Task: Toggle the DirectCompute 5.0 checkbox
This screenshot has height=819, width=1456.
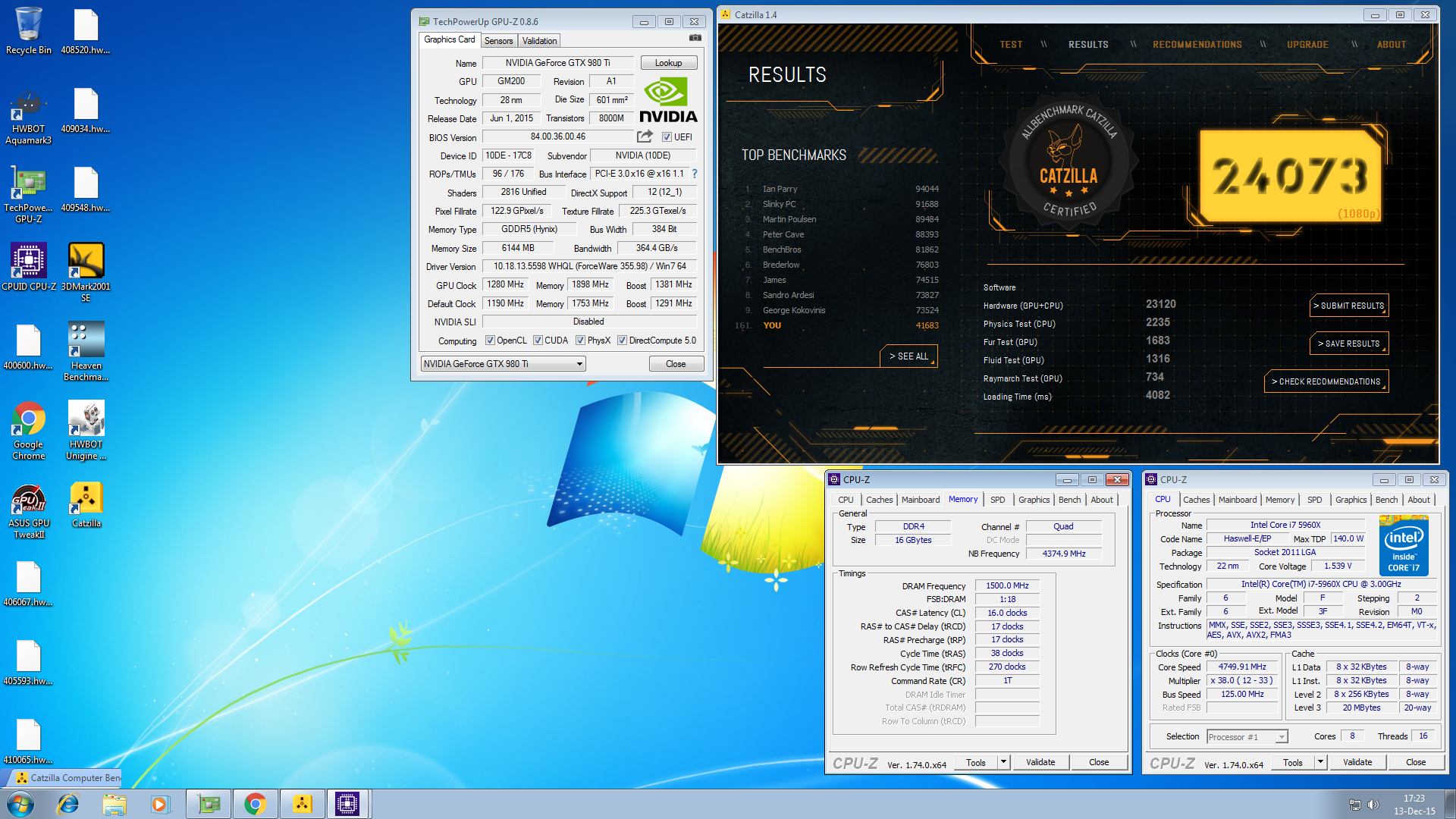Action: coord(622,340)
